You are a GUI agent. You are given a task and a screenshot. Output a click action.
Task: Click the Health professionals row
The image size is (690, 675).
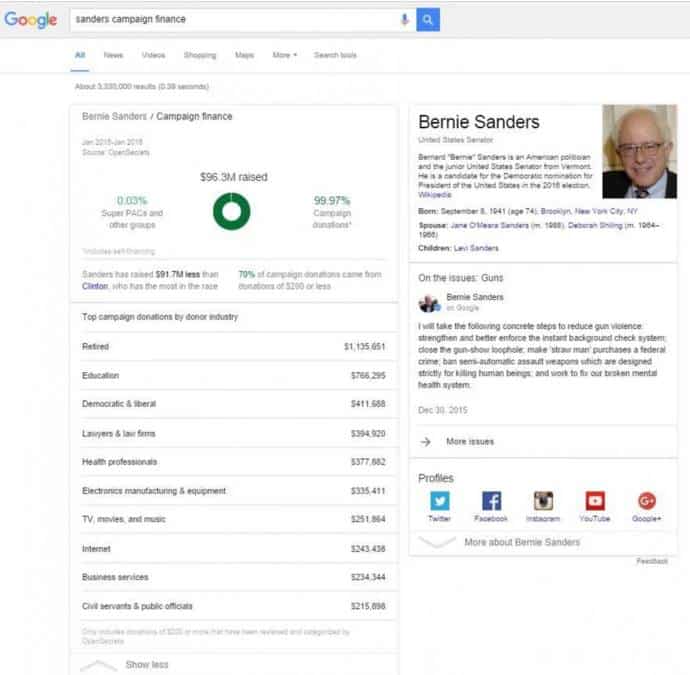[234, 462]
